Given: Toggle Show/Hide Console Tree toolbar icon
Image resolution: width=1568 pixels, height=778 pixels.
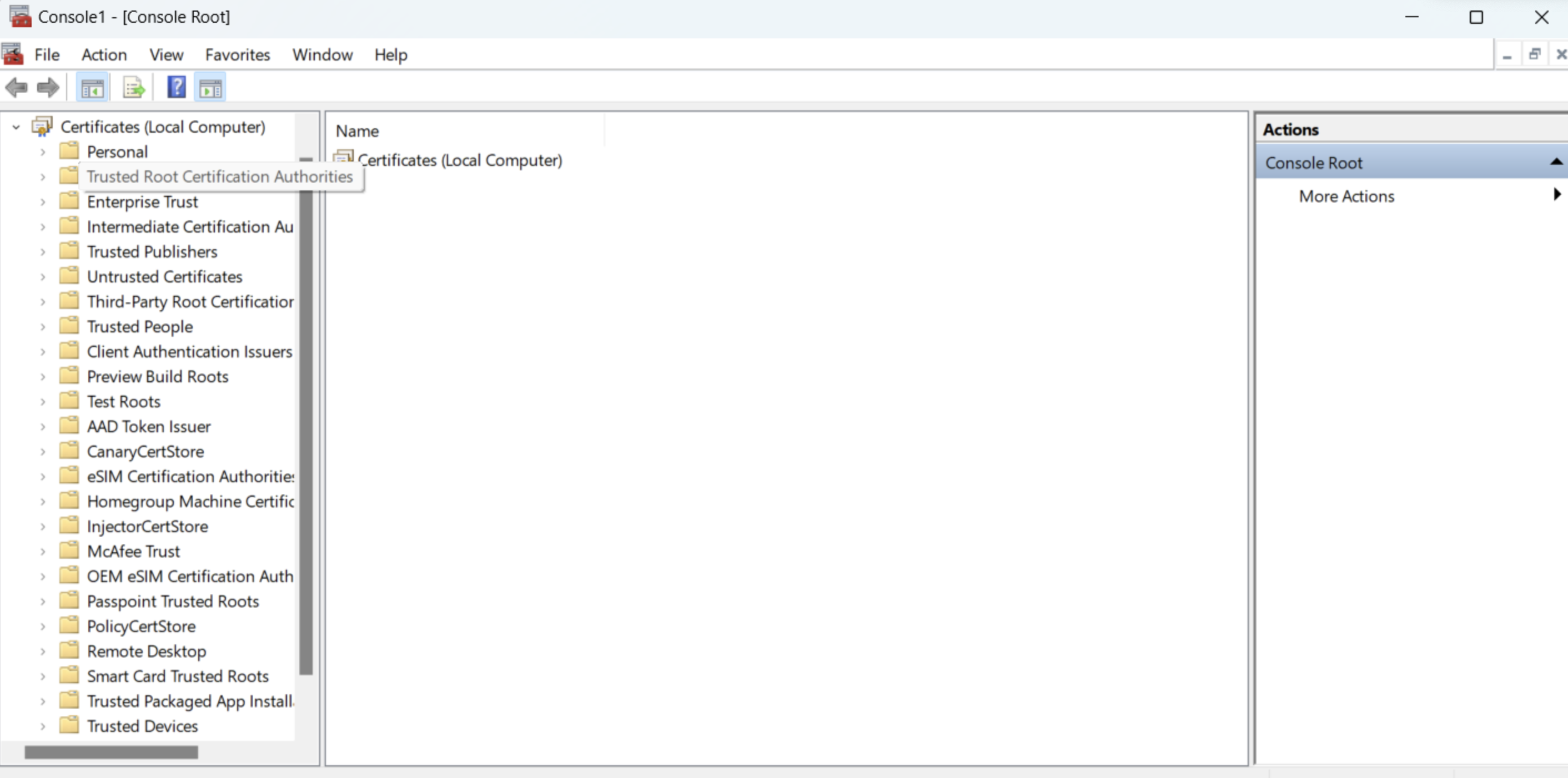Looking at the screenshot, I should tap(92, 88).
